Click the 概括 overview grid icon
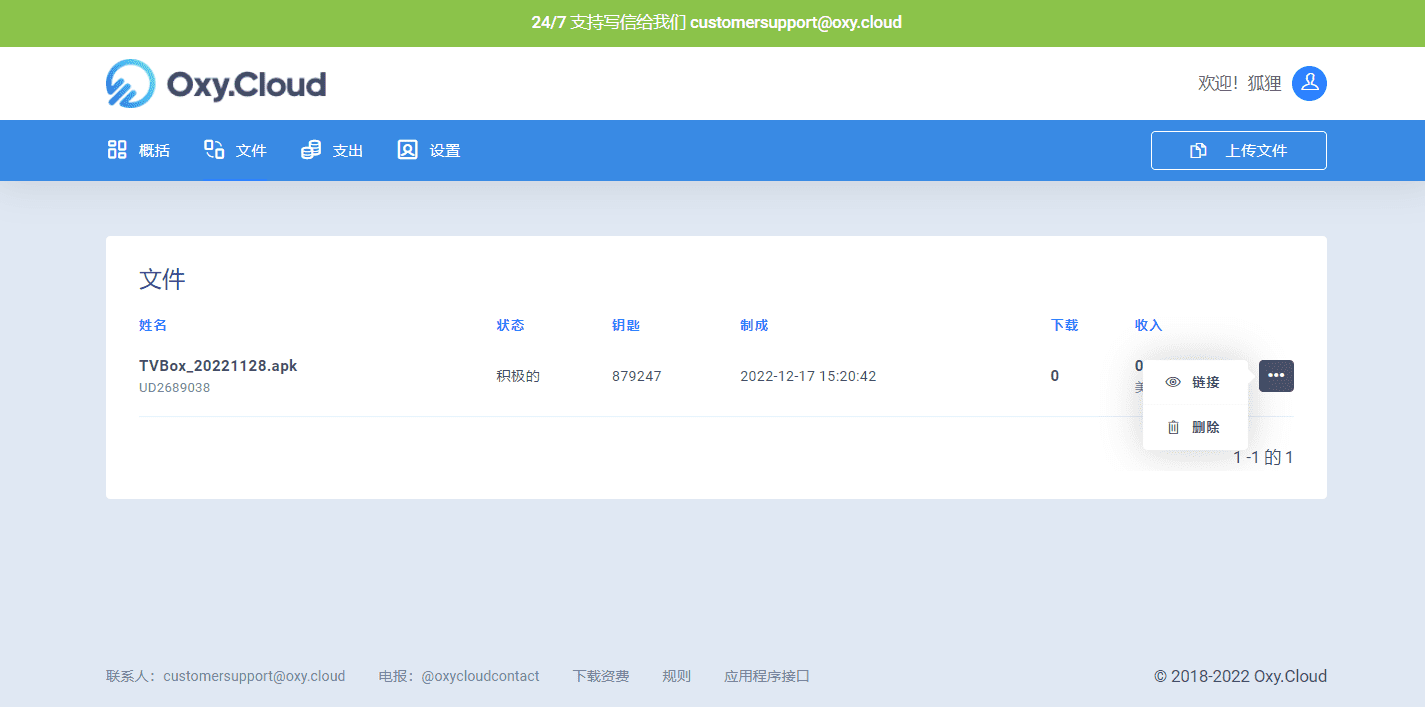The height and width of the screenshot is (707, 1425). 117,150
